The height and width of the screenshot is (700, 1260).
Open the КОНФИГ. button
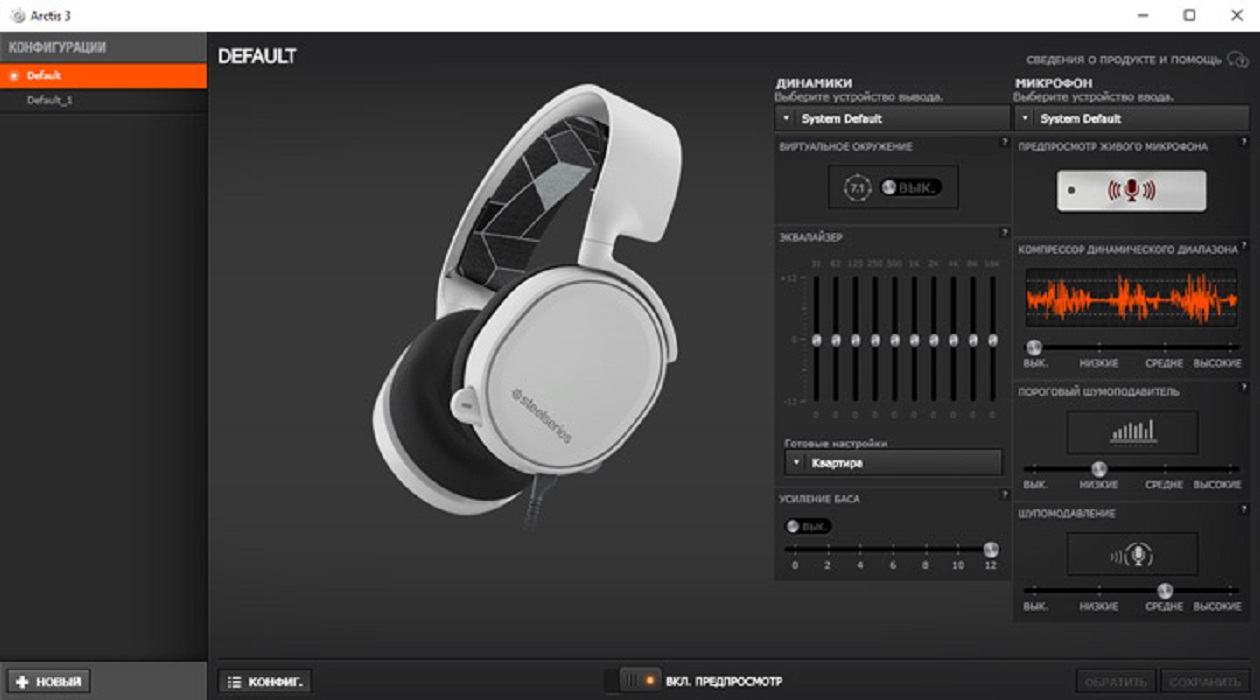tap(265, 681)
